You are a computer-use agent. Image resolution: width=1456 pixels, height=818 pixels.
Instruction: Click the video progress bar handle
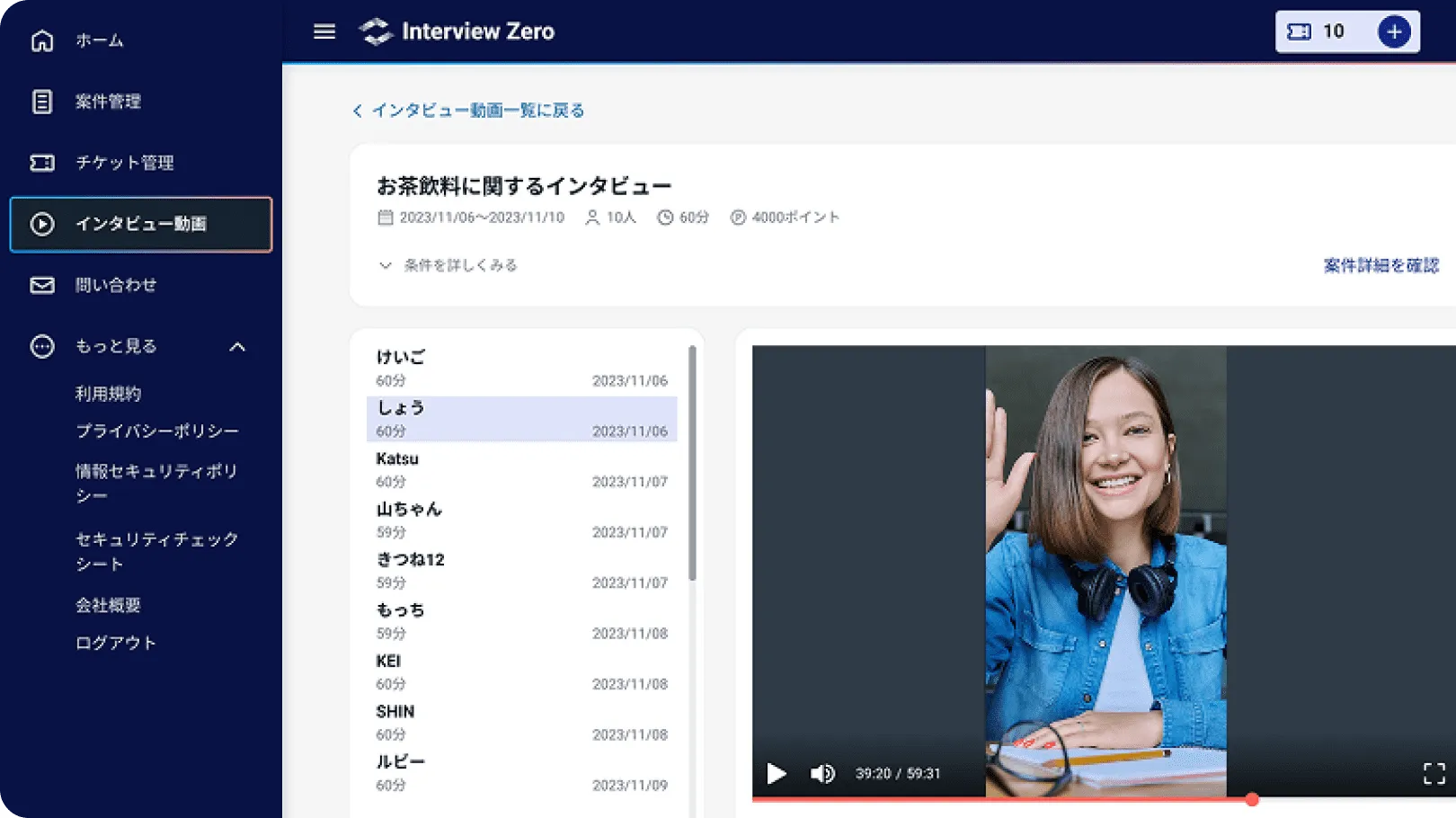1251,799
